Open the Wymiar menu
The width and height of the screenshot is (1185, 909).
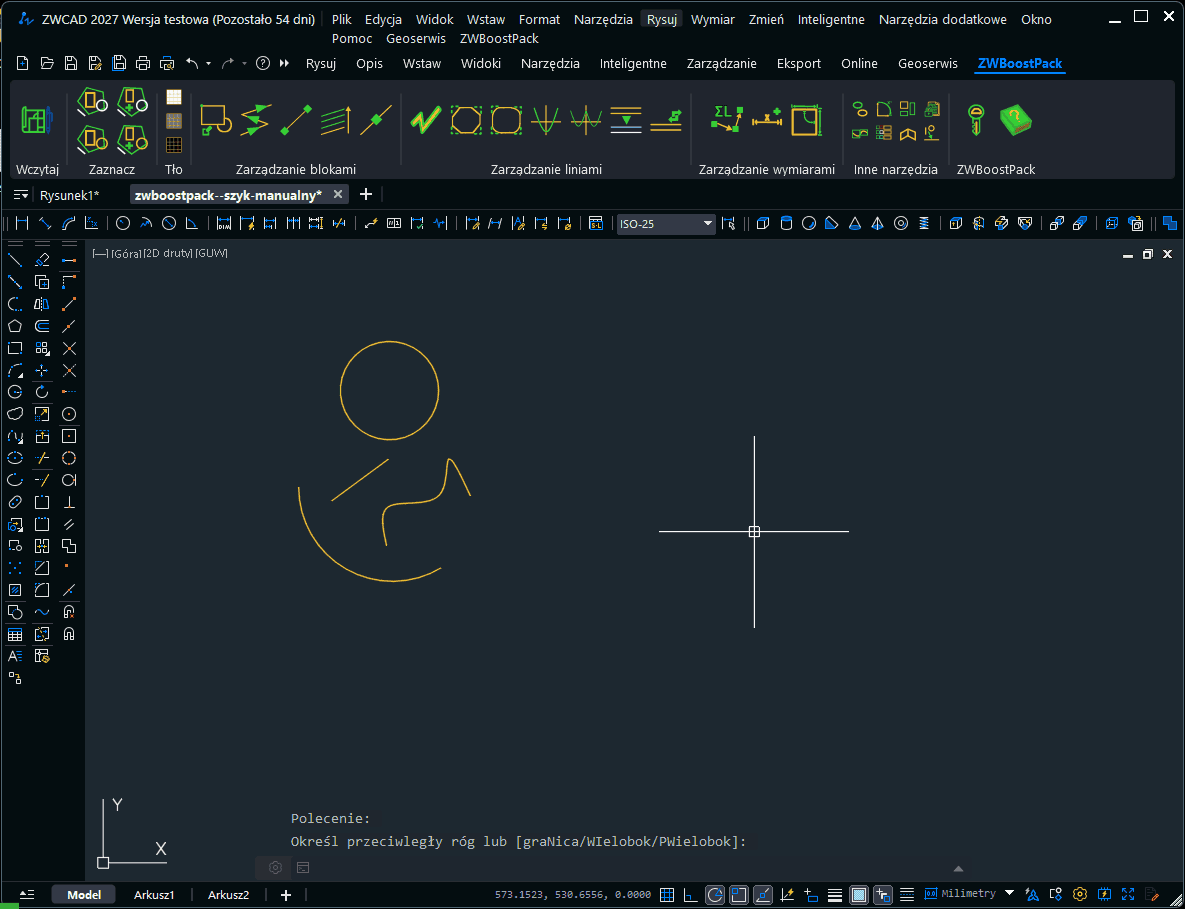(712, 19)
